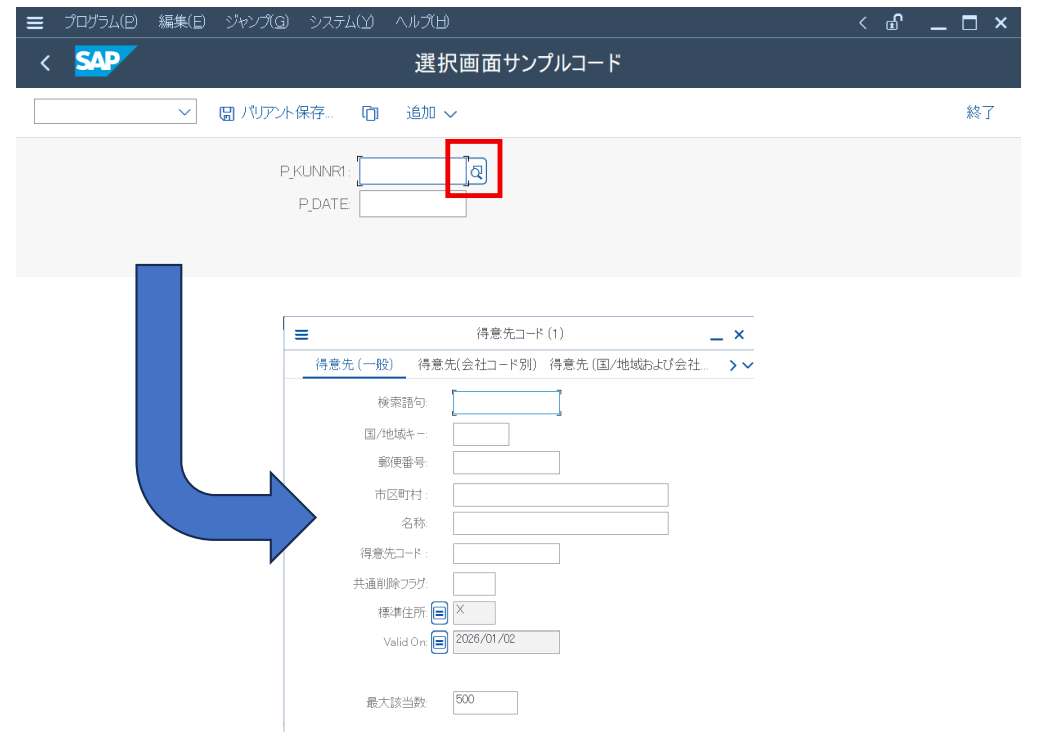Click the Valid On field showing 2026/01/02
This screenshot has height=732, width=1037.
tap(506, 642)
